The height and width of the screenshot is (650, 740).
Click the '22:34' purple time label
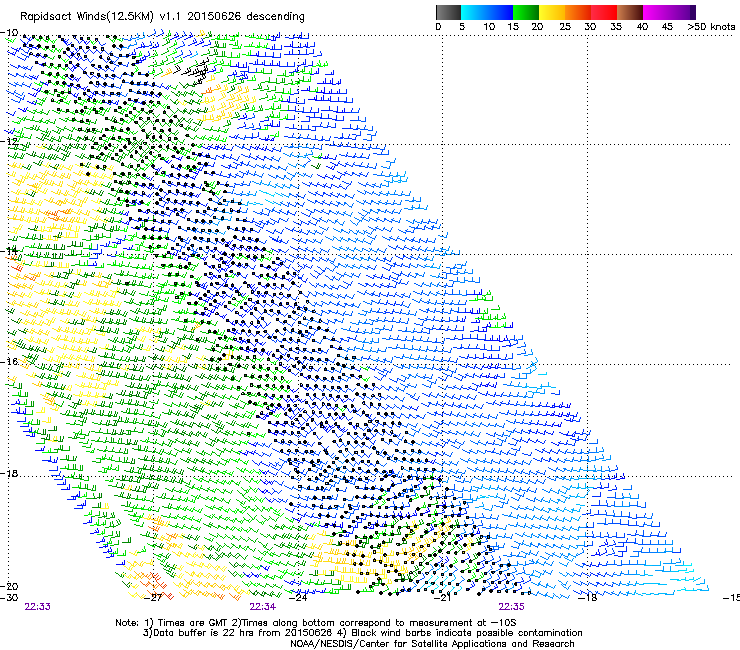pos(262,607)
